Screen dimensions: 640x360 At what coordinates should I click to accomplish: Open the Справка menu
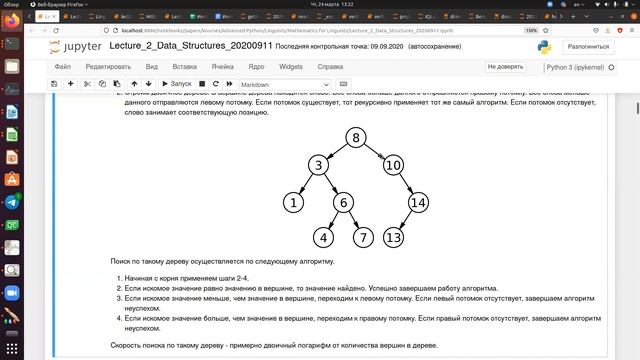[x=330, y=67]
